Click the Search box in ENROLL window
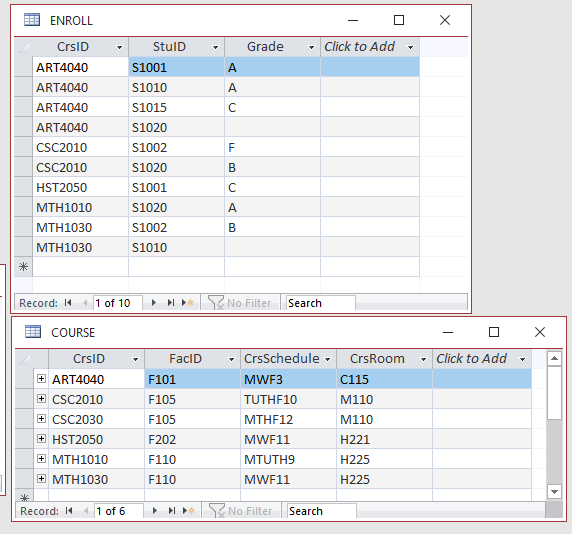The width and height of the screenshot is (572, 534). [320, 303]
